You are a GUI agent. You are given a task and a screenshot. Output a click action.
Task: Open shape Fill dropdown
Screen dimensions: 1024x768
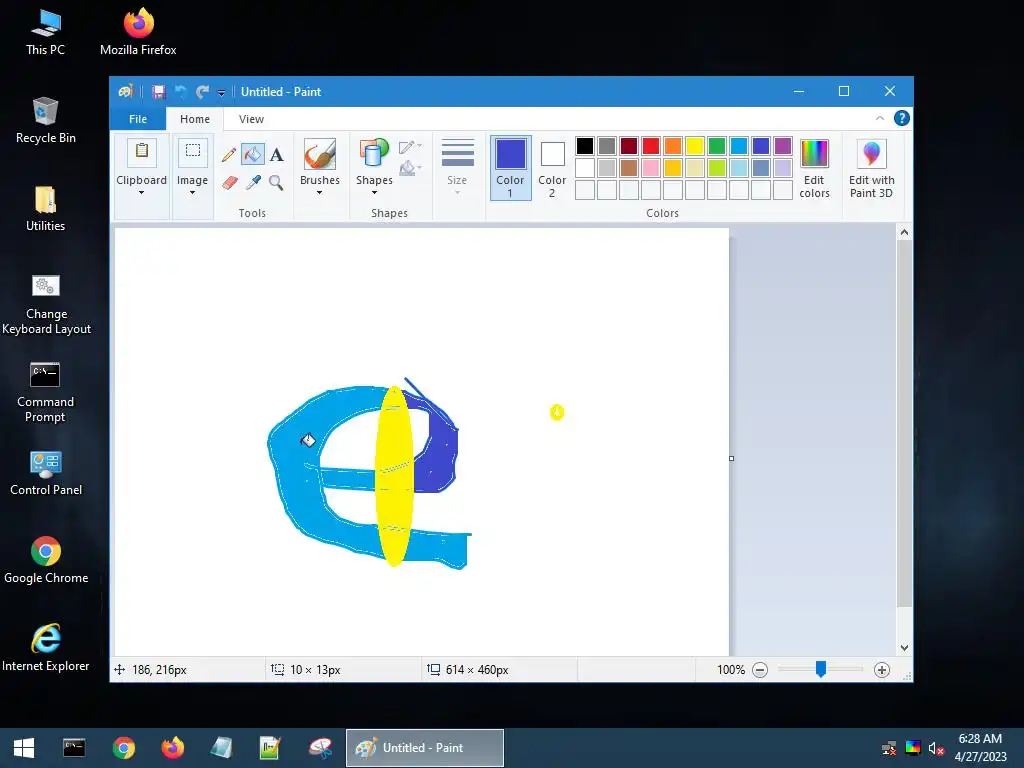(411, 168)
